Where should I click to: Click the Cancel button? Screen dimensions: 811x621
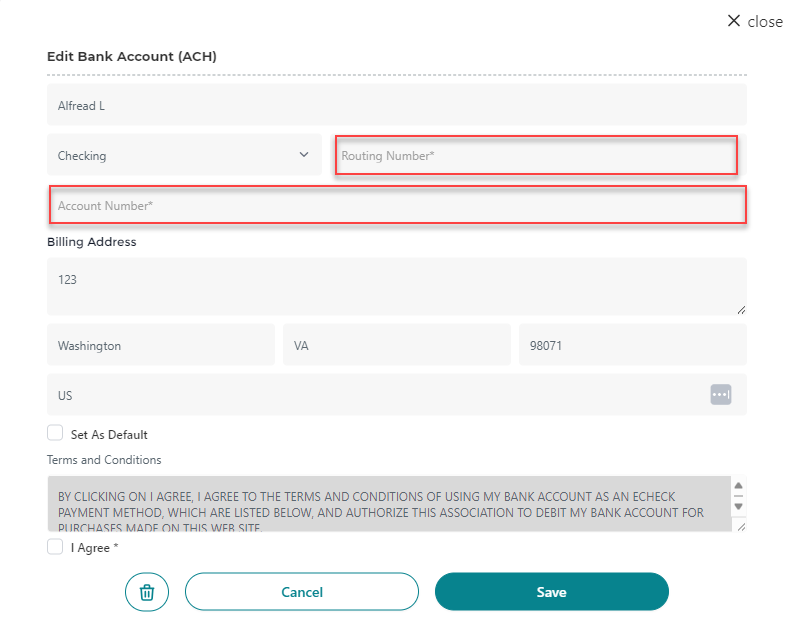tap(302, 592)
